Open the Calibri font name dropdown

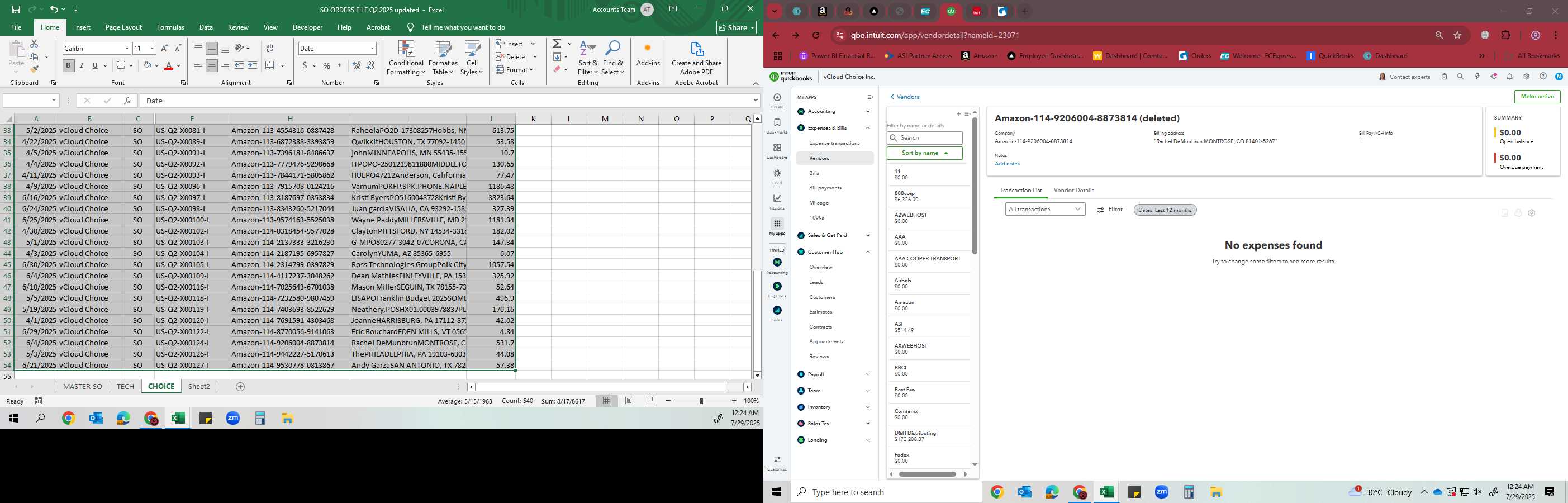coord(127,48)
